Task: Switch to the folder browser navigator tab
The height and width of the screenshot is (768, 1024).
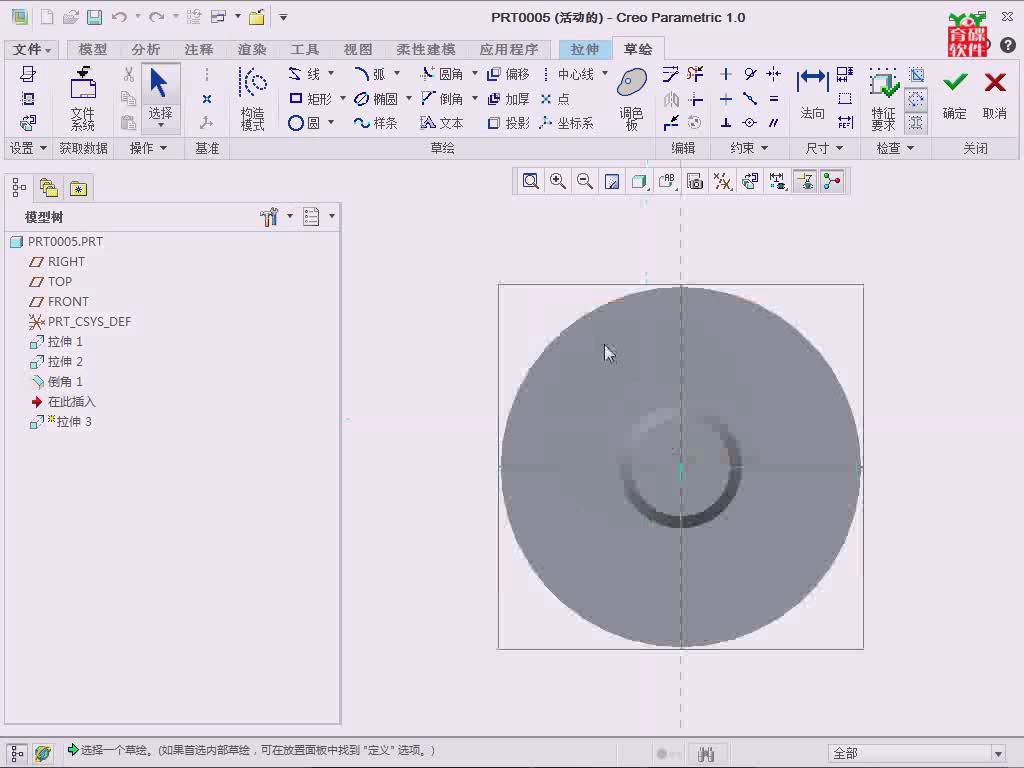Action: 49,189
